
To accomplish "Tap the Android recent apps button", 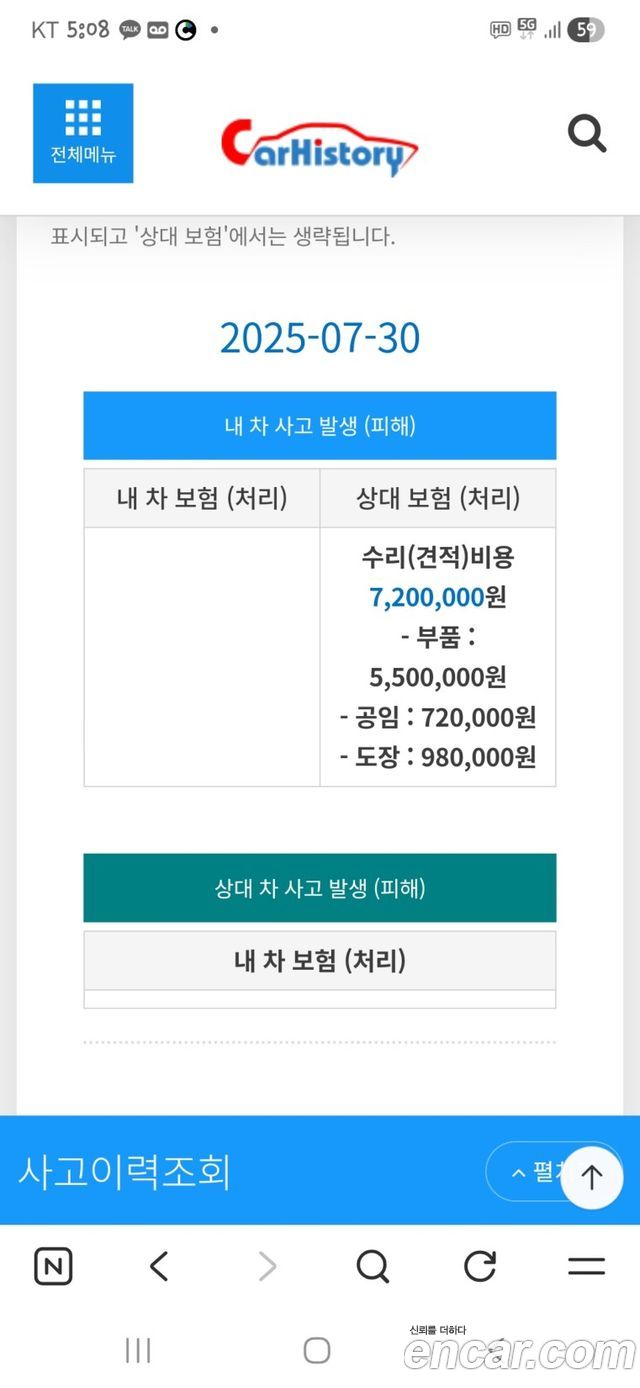I will 138,1350.
